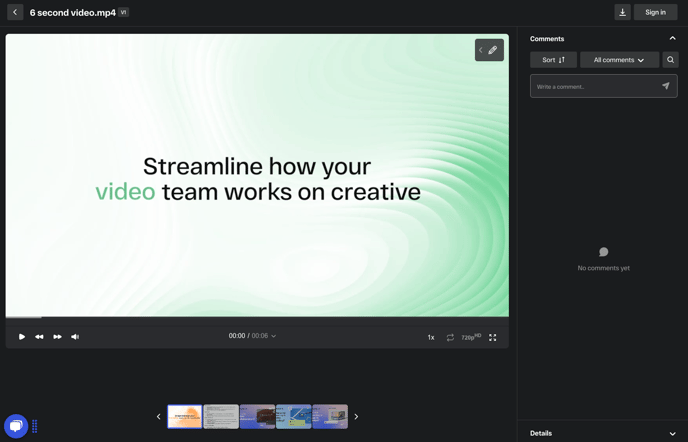Expand the Details section
The width and height of the screenshot is (688, 442).
[672, 433]
